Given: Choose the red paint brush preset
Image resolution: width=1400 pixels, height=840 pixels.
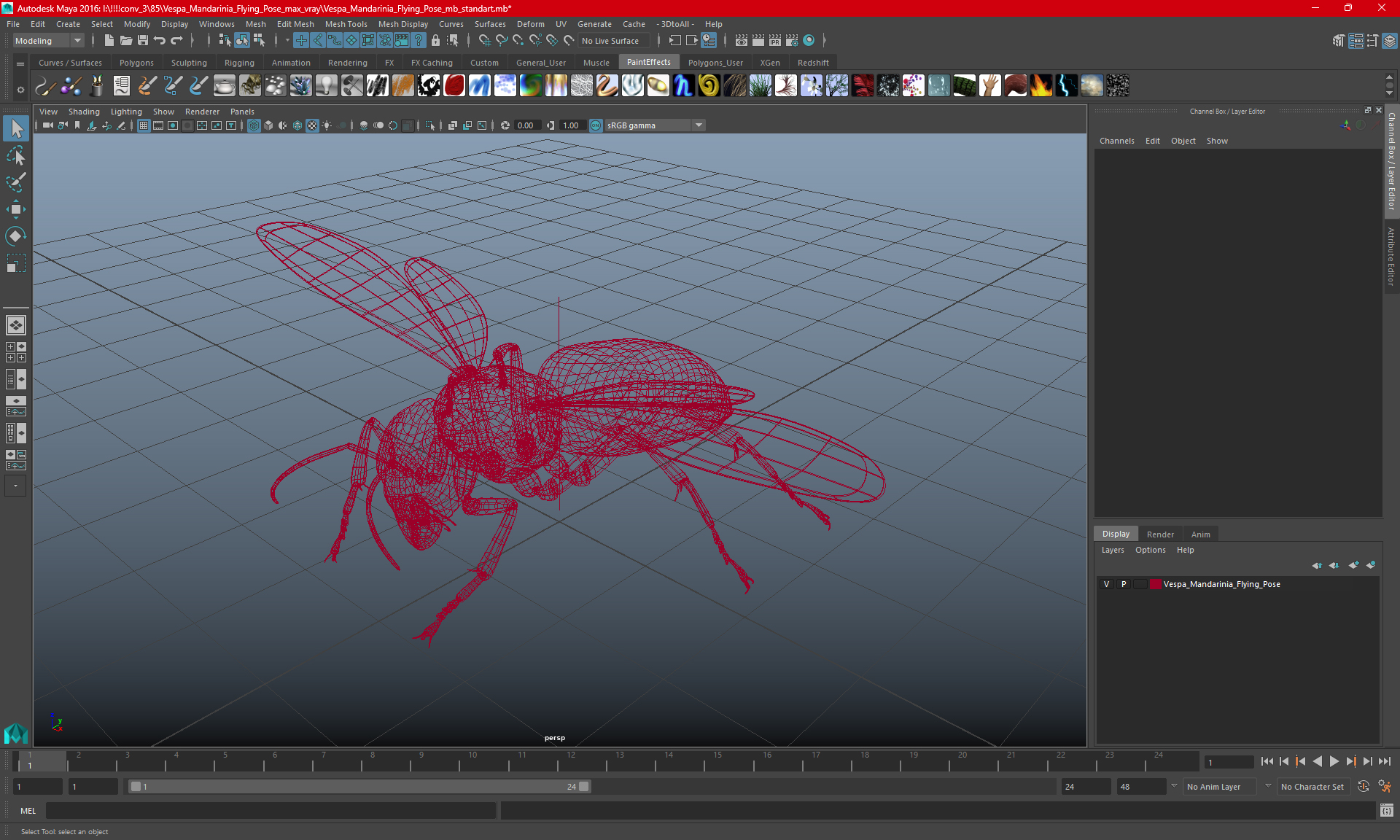Looking at the screenshot, I should [x=454, y=86].
